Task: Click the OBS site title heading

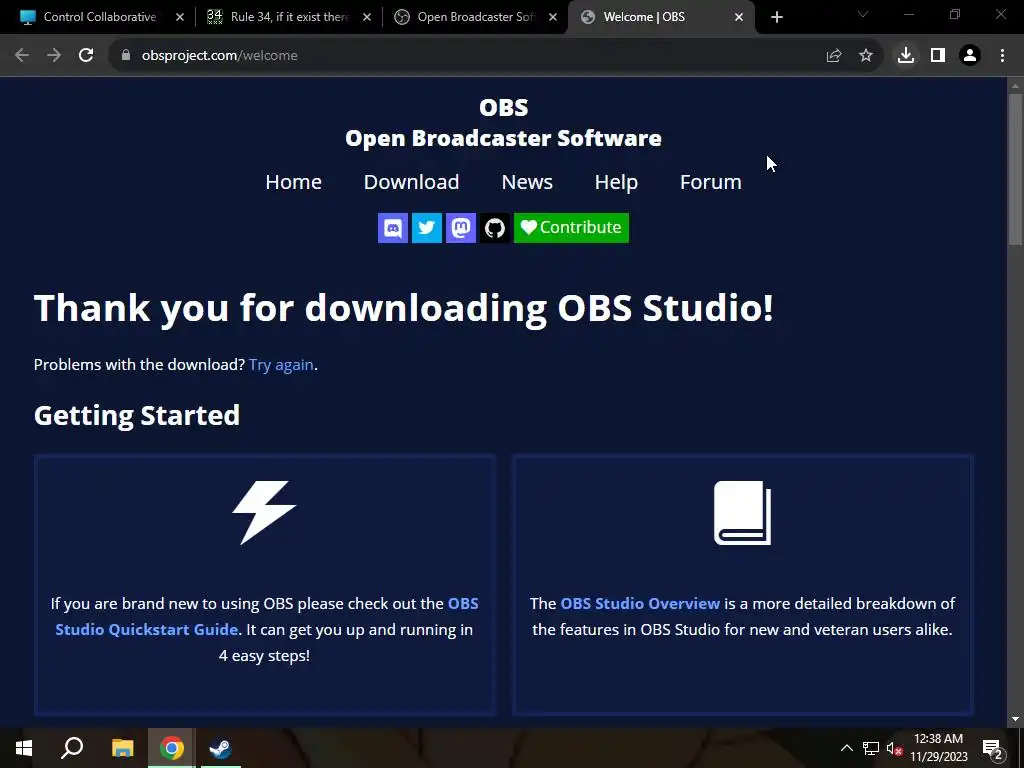Action: coord(504,123)
